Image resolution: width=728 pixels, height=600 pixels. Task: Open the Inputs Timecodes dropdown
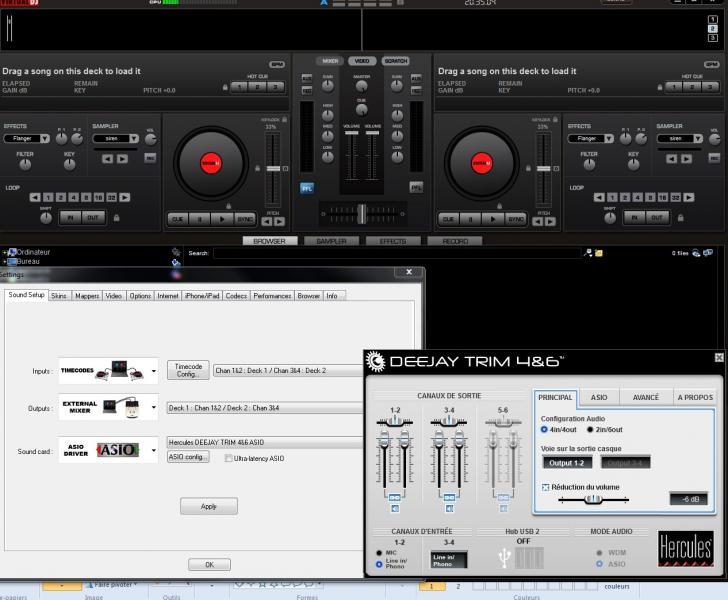point(154,371)
